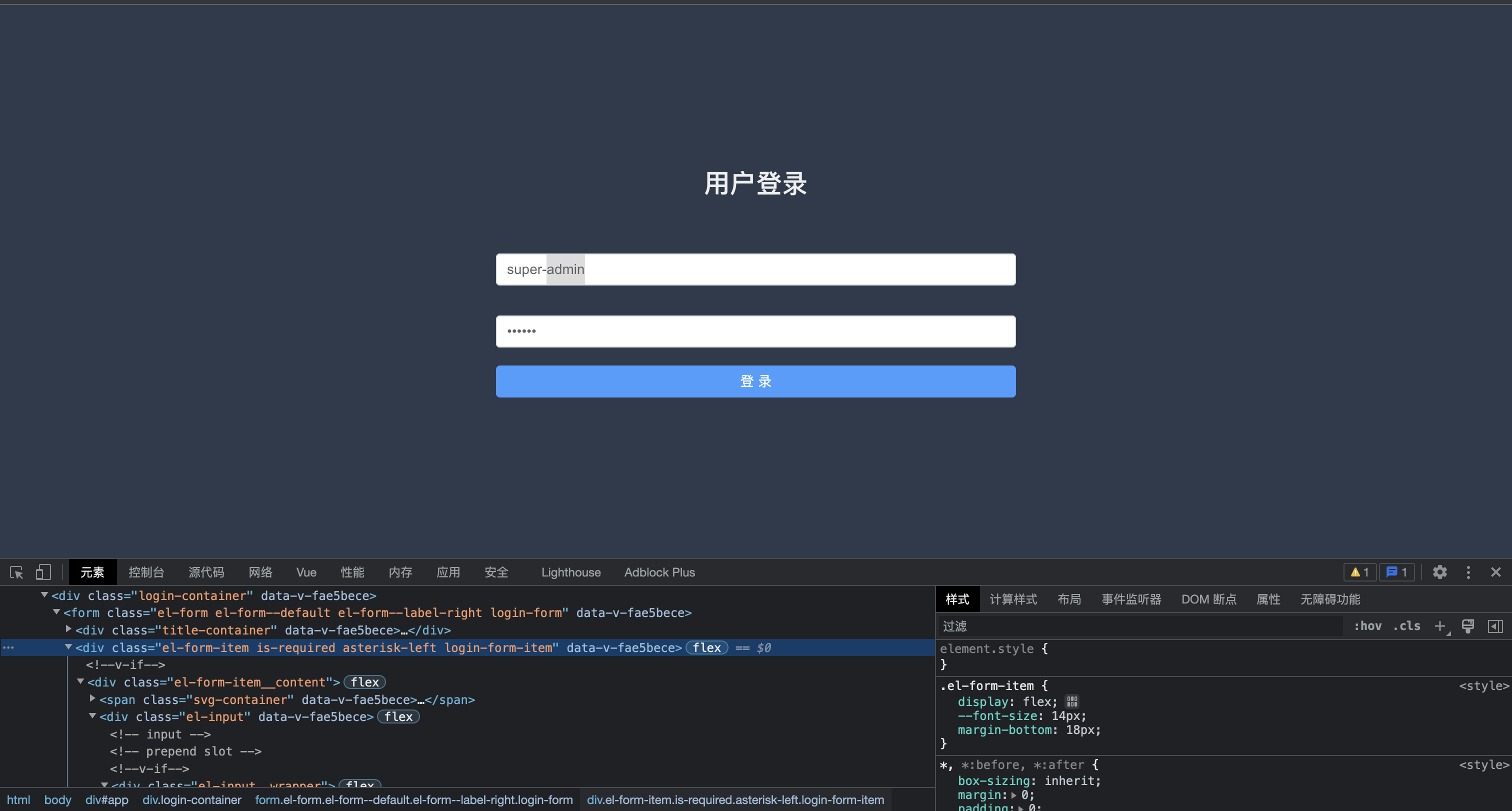
Task: Open the 网络 tab
Action: [x=260, y=572]
